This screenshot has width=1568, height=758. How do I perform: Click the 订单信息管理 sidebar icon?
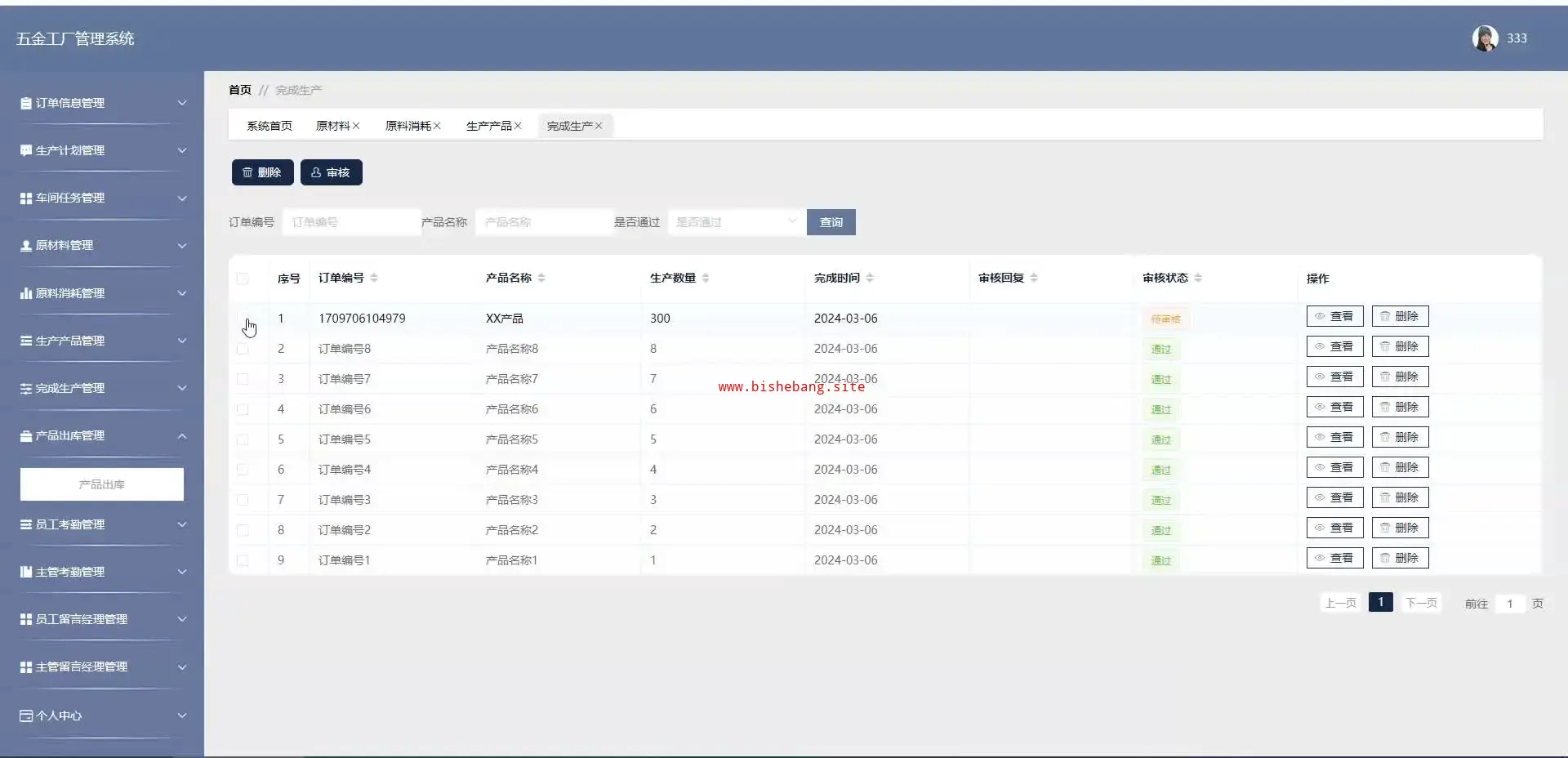pos(26,104)
